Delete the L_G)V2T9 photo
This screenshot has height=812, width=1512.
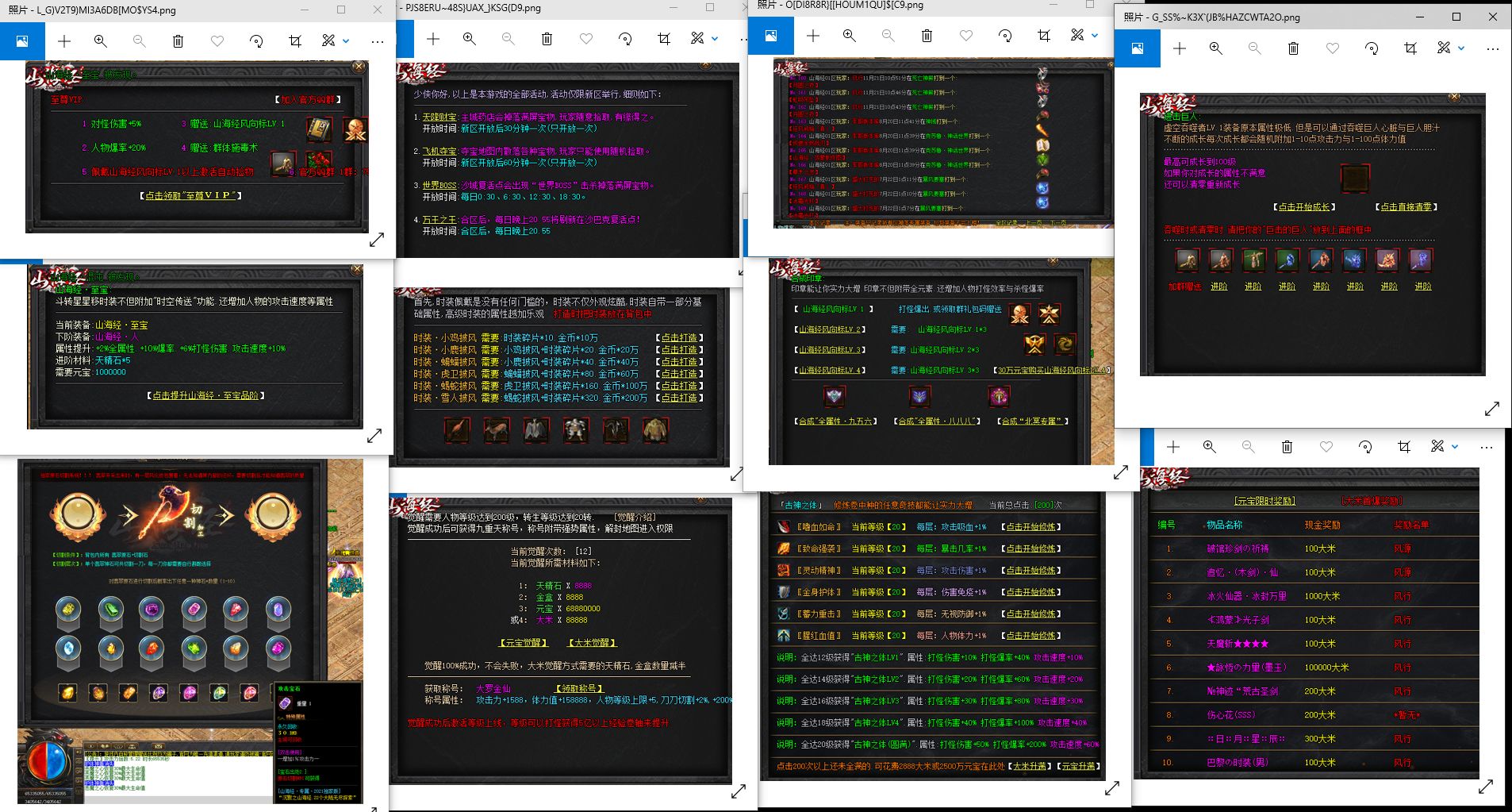tap(178, 40)
